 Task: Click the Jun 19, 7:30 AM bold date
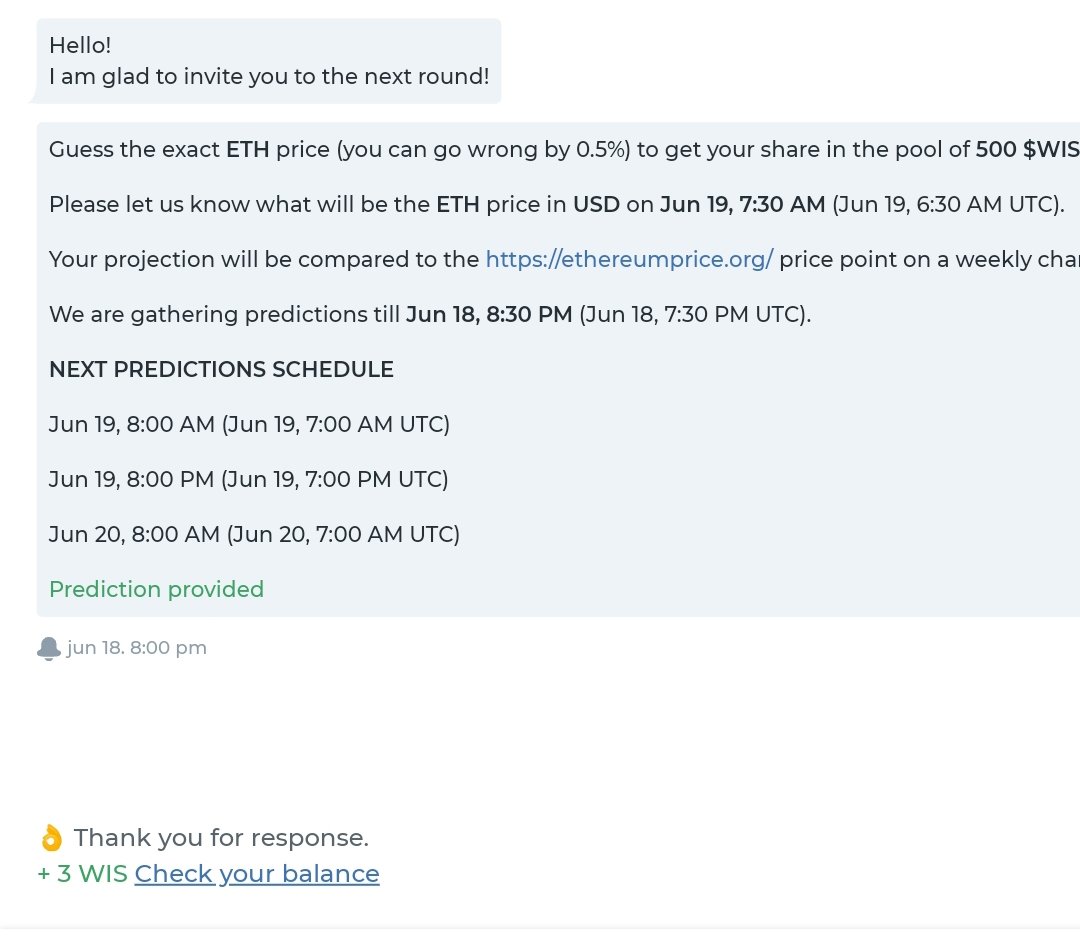point(742,205)
